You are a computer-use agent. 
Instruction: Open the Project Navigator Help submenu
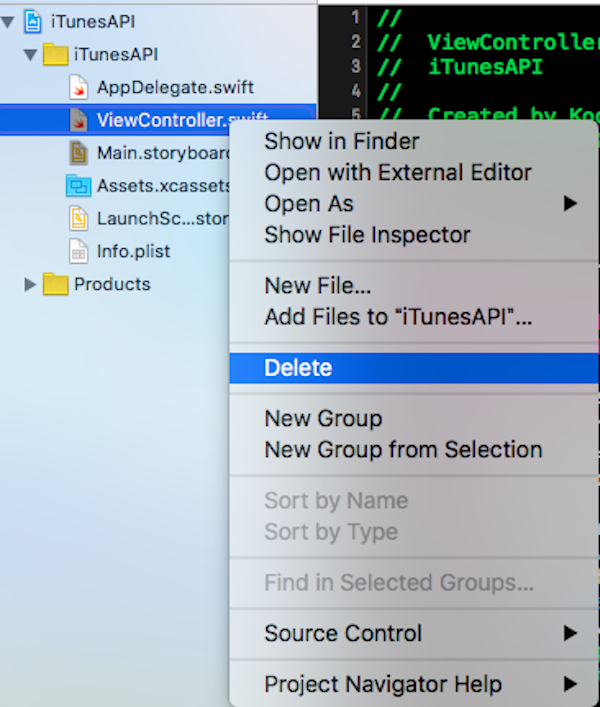tap(414, 684)
